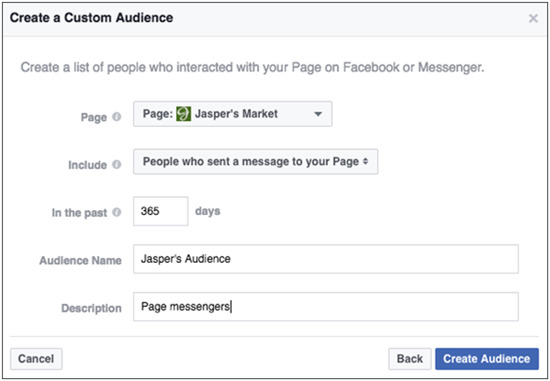Click the In the past label text
550x381 pixels.
79,213
